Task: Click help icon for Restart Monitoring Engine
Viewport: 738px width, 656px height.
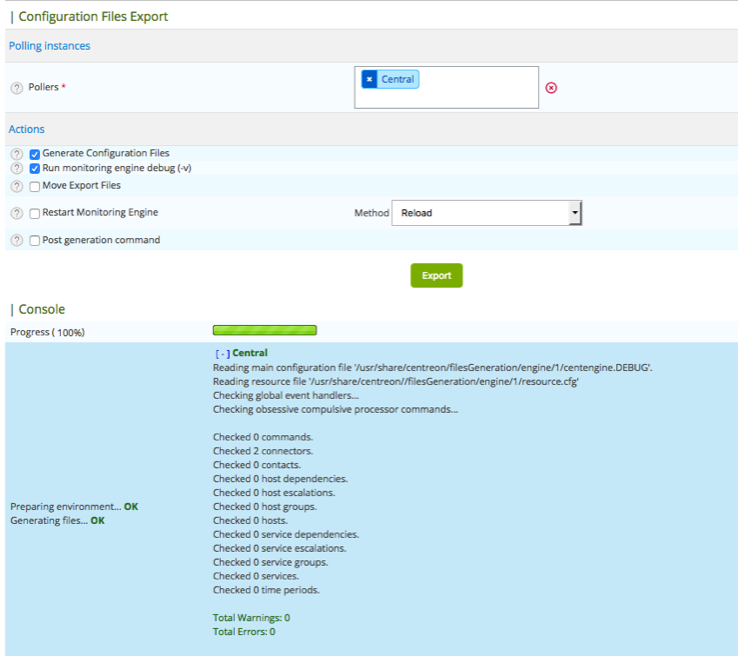Action: pyautogui.click(x=16, y=213)
